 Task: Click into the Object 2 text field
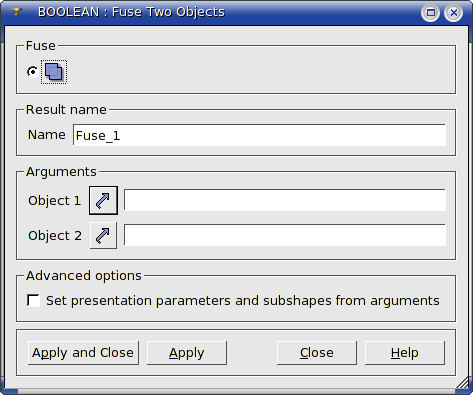click(285, 235)
